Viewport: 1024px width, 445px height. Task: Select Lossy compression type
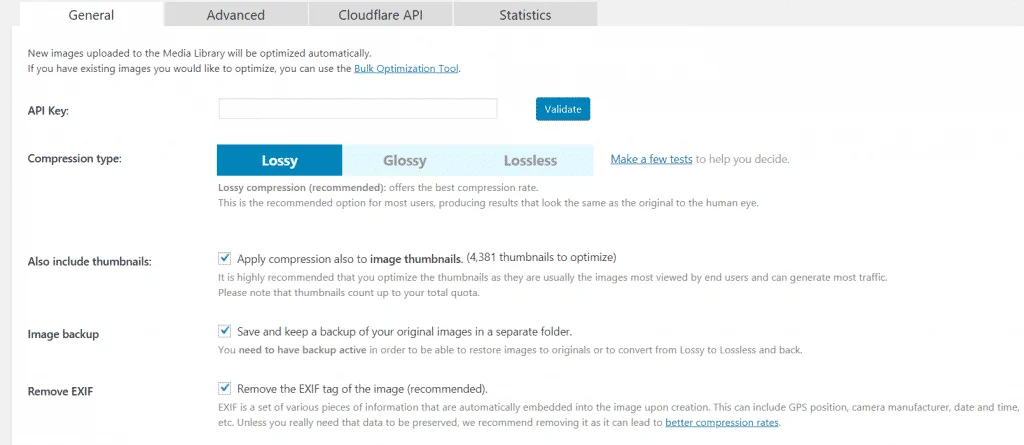click(x=280, y=160)
